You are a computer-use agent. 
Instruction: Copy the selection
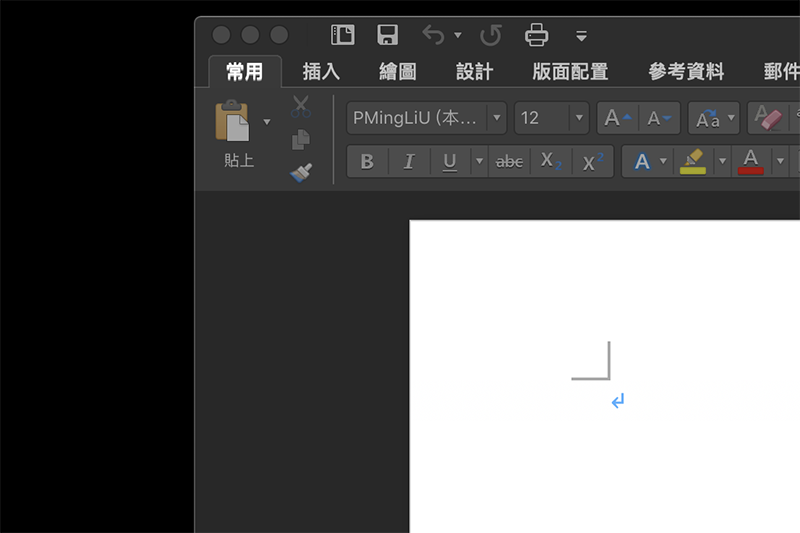301,140
